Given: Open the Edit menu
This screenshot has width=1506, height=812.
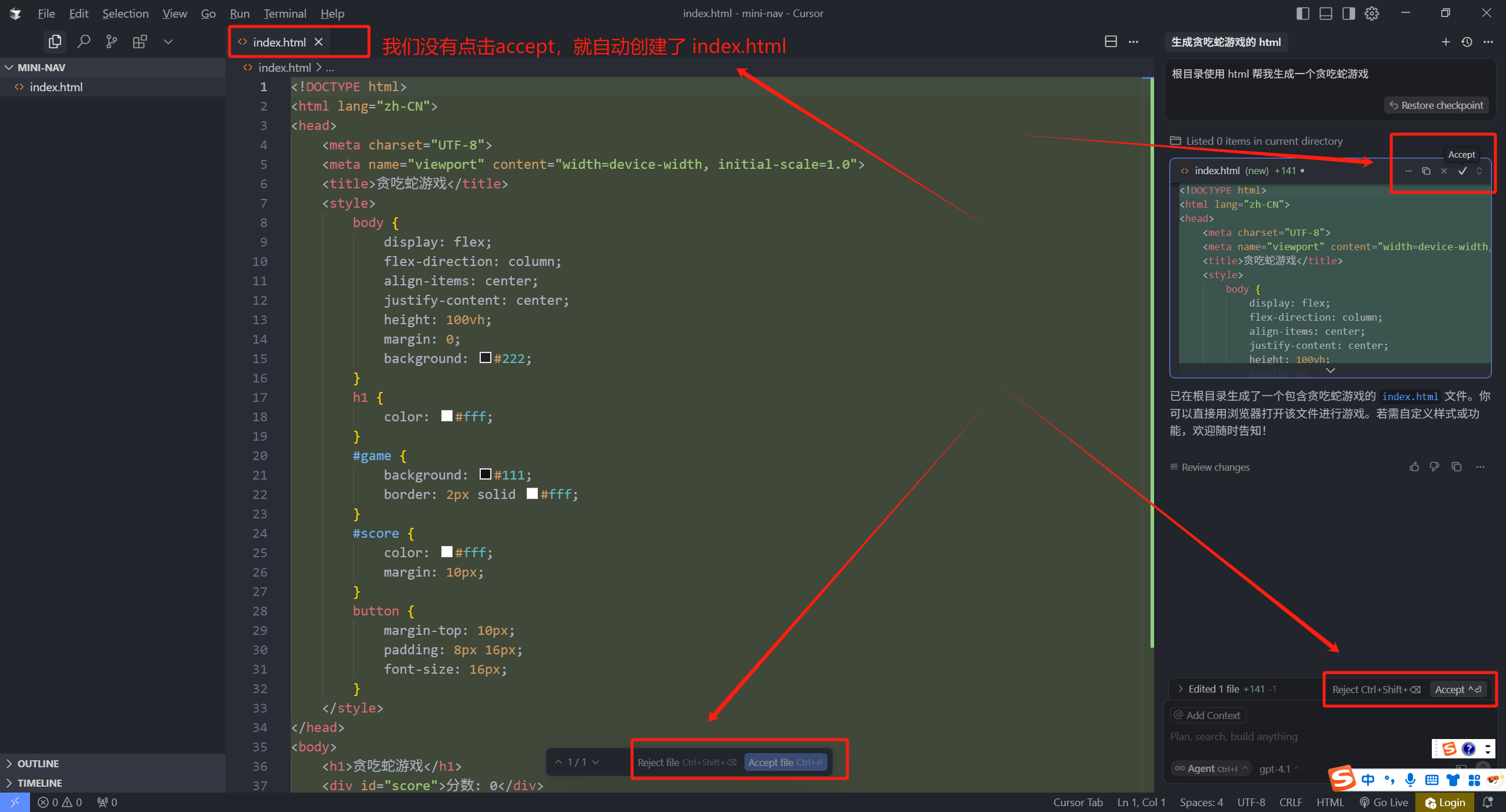Looking at the screenshot, I should [x=78, y=13].
